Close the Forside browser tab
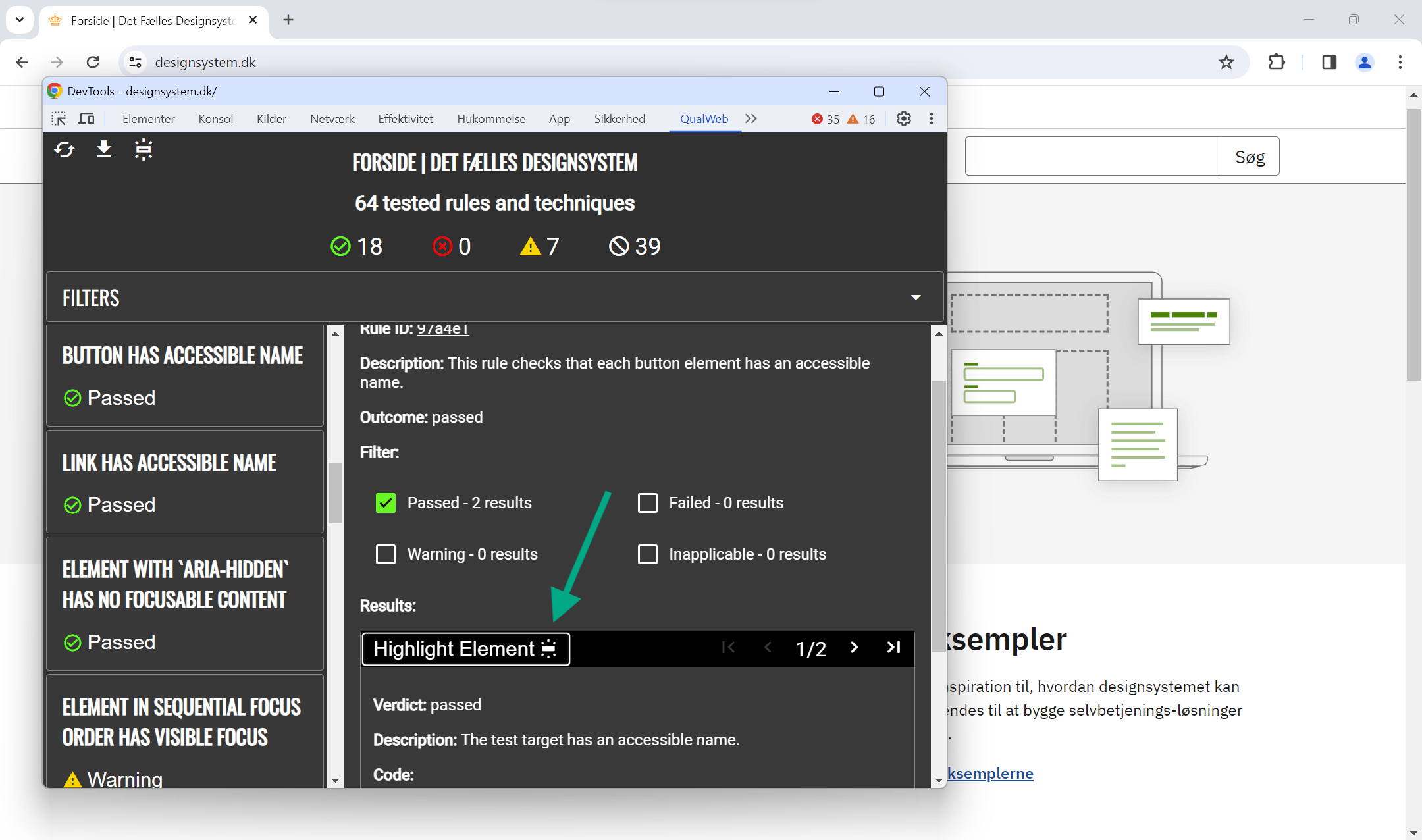 coord(253,20)
